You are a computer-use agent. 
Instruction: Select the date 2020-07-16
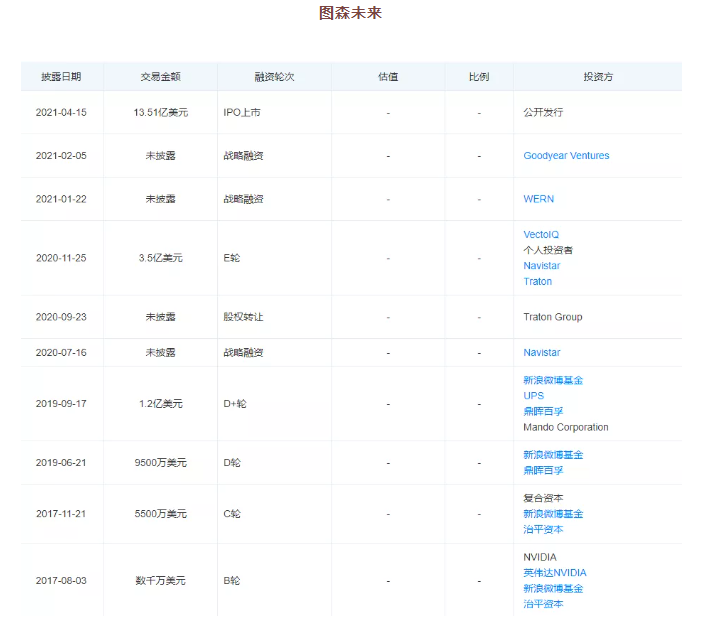(x=61, y=353)
